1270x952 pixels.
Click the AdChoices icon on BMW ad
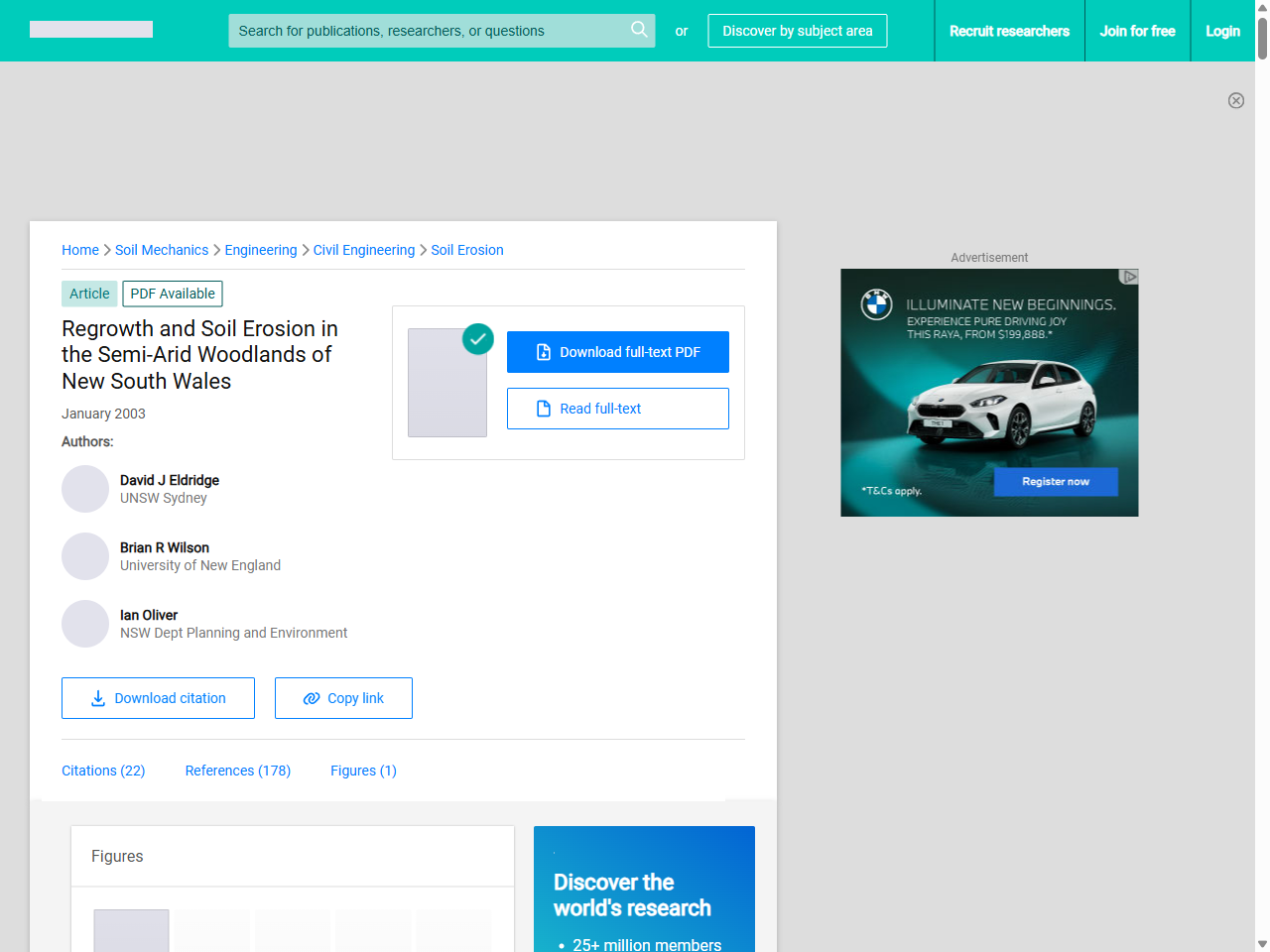point(1128,277)
